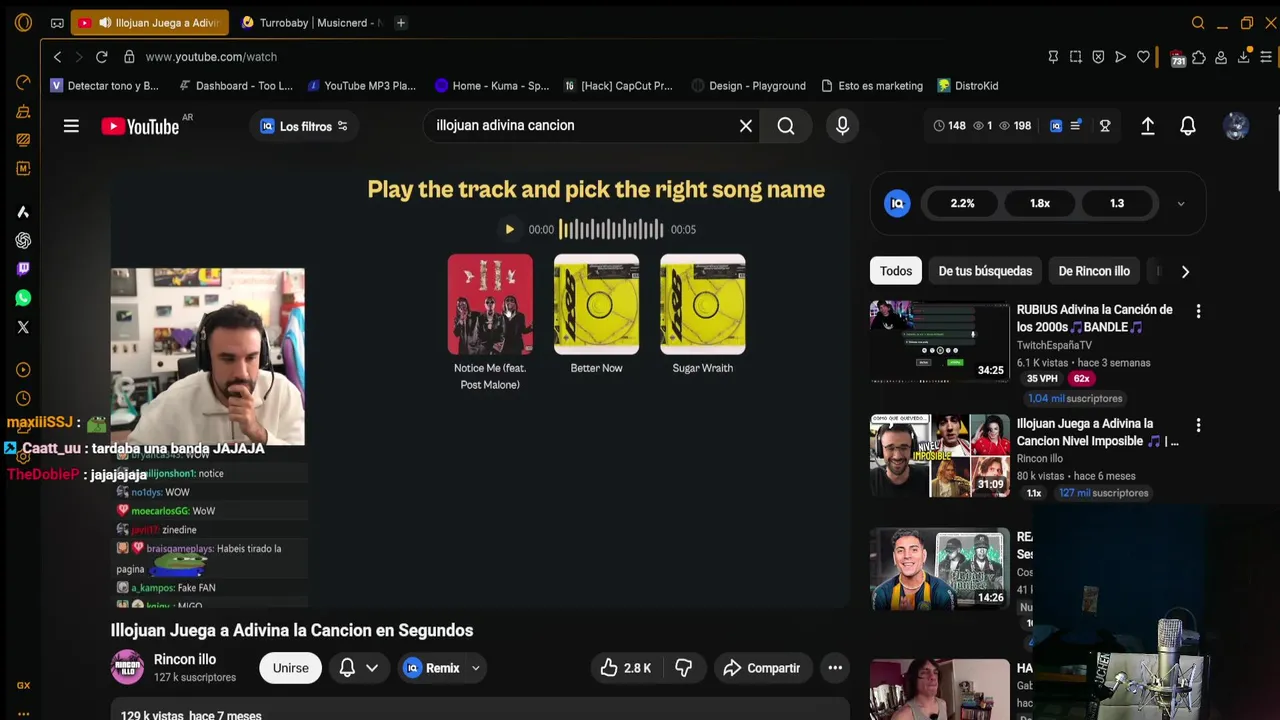This screenshot has height=720, width=1280.
Task: Open Dashboard - Too L... bookmark
Action: pos(235,86)
